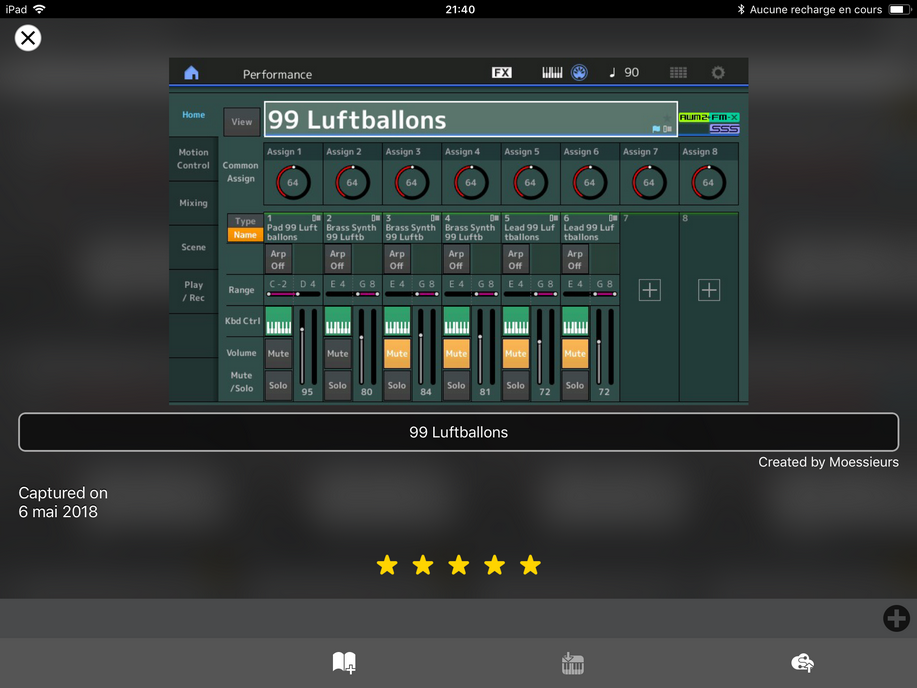The image size is (917, 688).
Task: Tap the 99 Luftballons title field
Action: pyautogui.click(x=458, y=432)
